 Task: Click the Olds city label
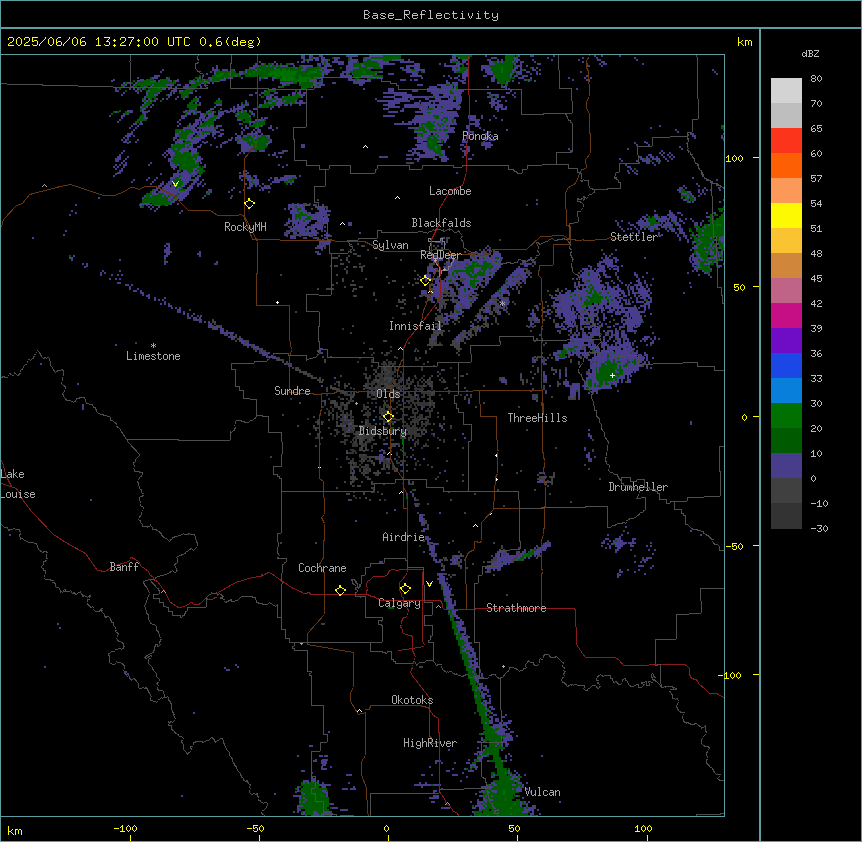click(388, 394)
